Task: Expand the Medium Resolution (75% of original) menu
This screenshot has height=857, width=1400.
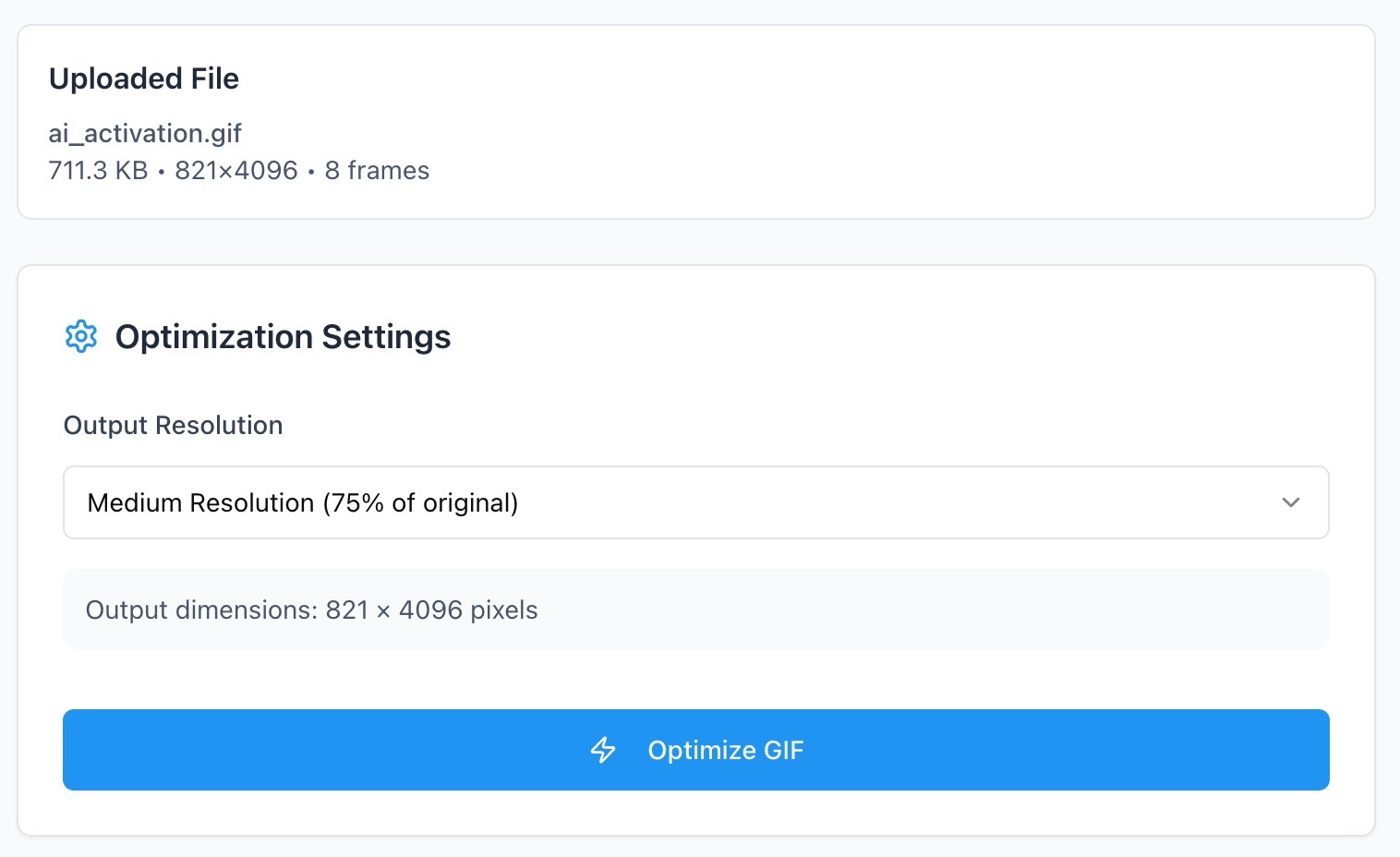Action: click(x=694, y=502)
